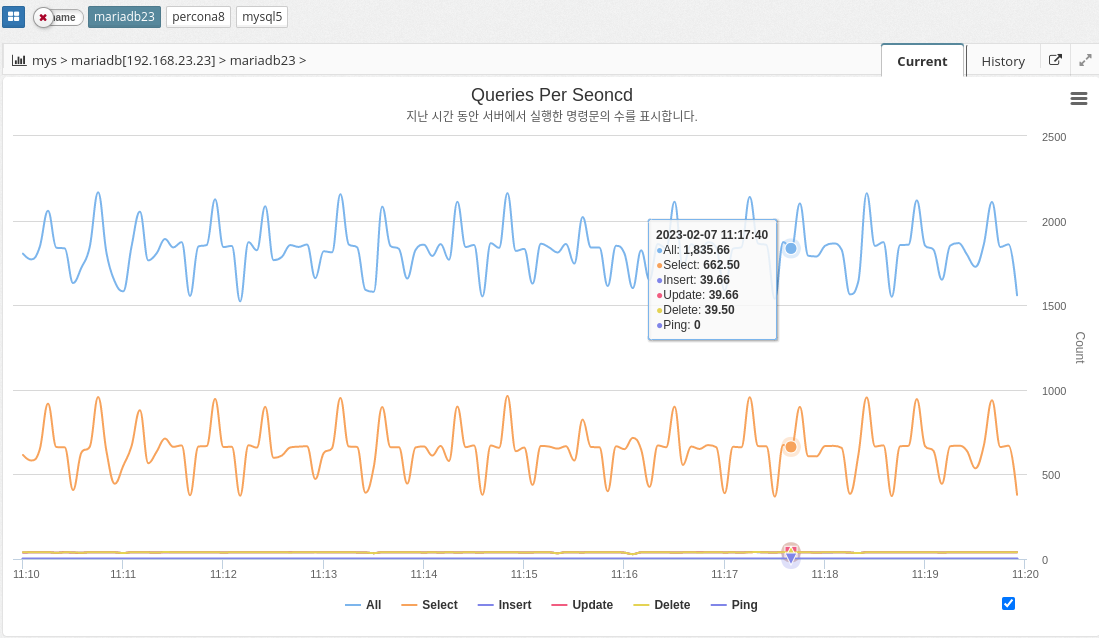The height and width of the screenshot is (638, 1099).
Task: Click the blue All data point marker
Action: pos(791,248)
